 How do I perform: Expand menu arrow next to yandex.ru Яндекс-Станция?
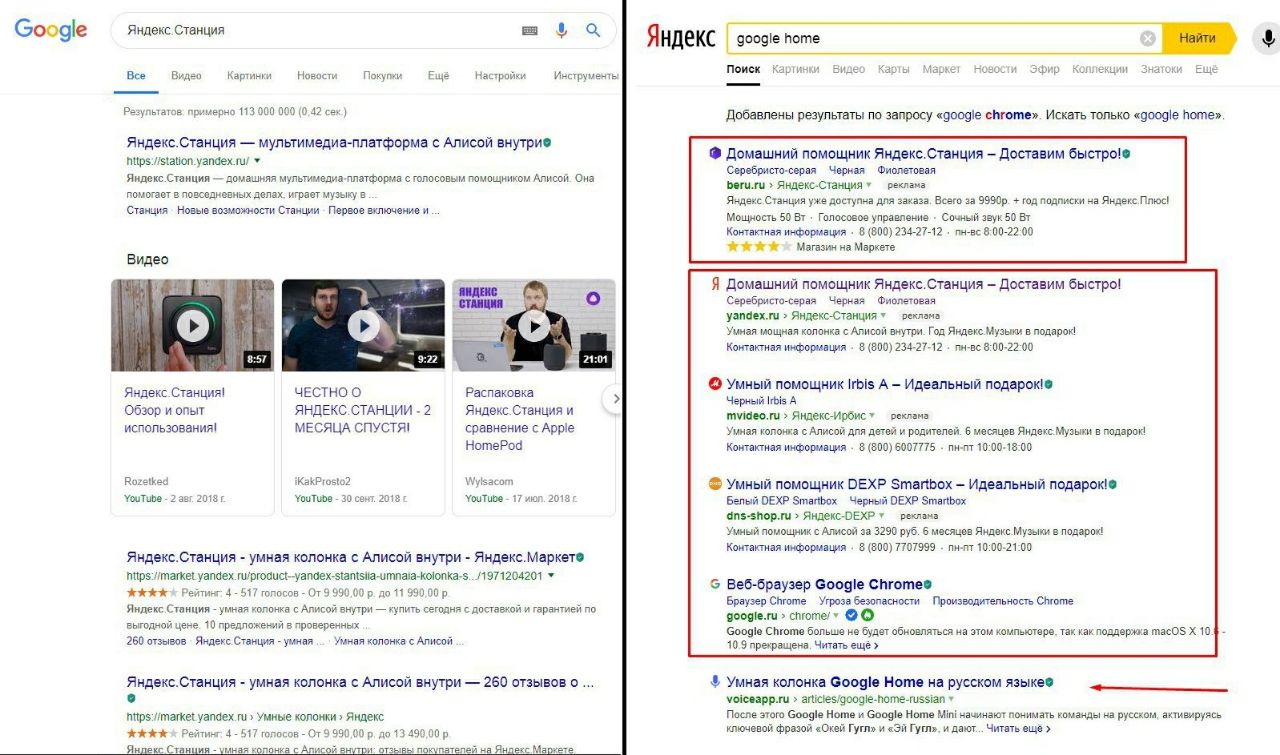point(881,316)
